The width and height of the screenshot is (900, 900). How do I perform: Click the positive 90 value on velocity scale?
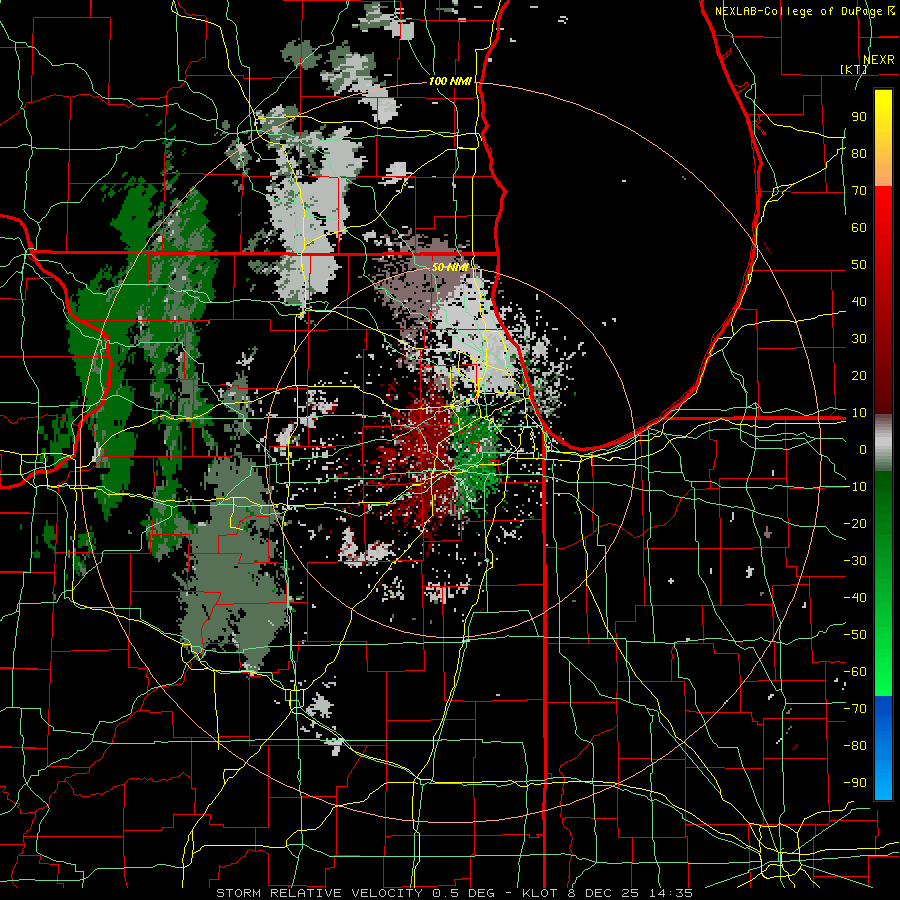pyautogui.click(x=859, y=117)
